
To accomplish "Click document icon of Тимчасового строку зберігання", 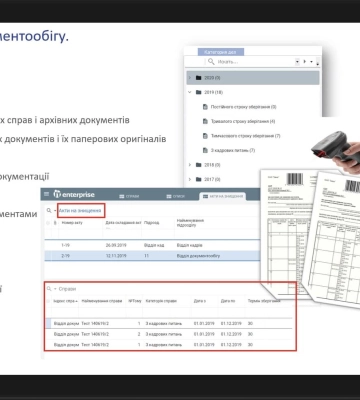I will (205, 136).
